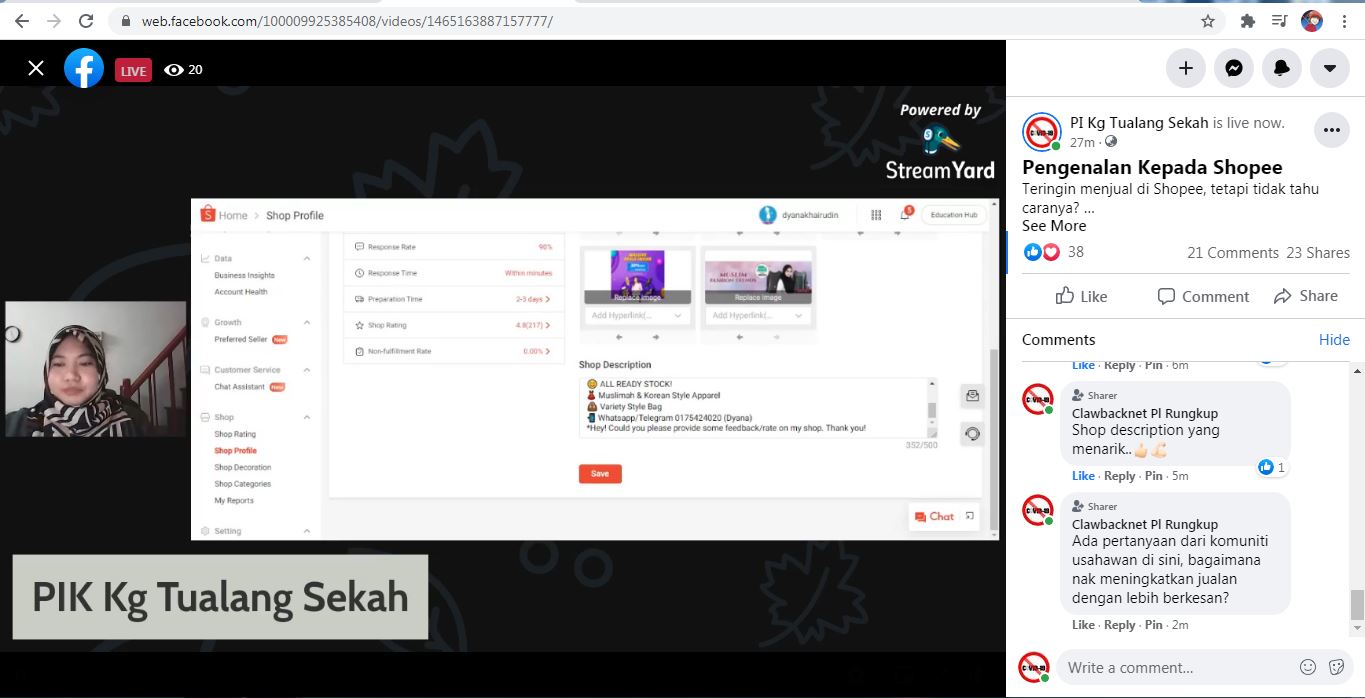
Task: Open Shopee support headset icon
Action: click(972, 434)
